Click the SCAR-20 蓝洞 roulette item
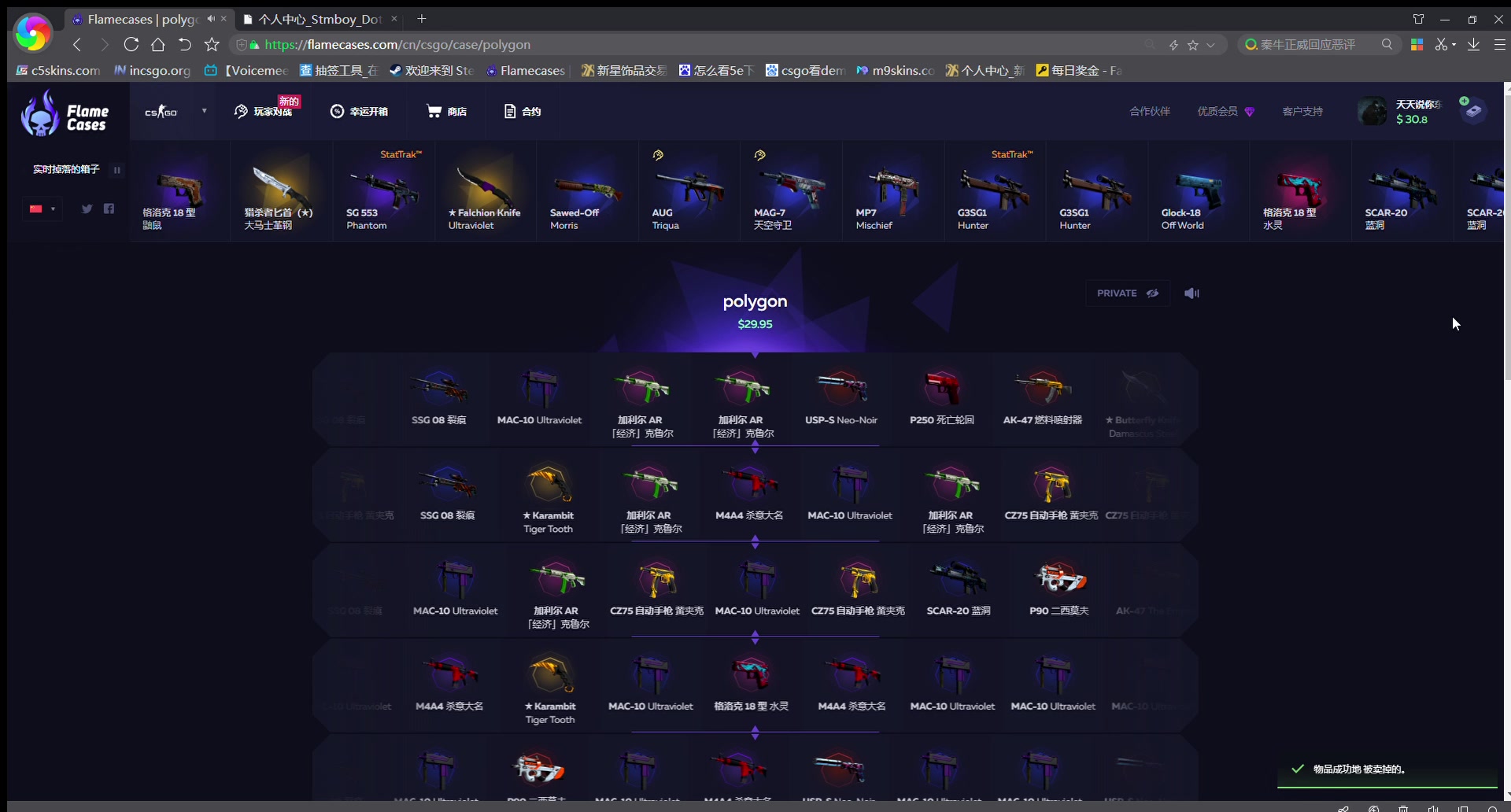The image size is (1511, 812). 959,590
